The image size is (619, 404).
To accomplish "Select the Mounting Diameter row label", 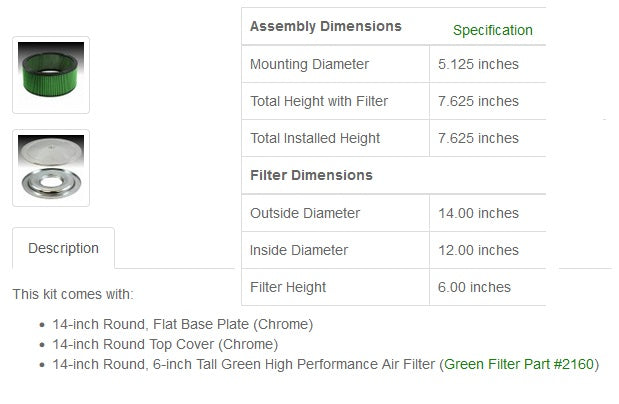I will click(x=309, y=64).
